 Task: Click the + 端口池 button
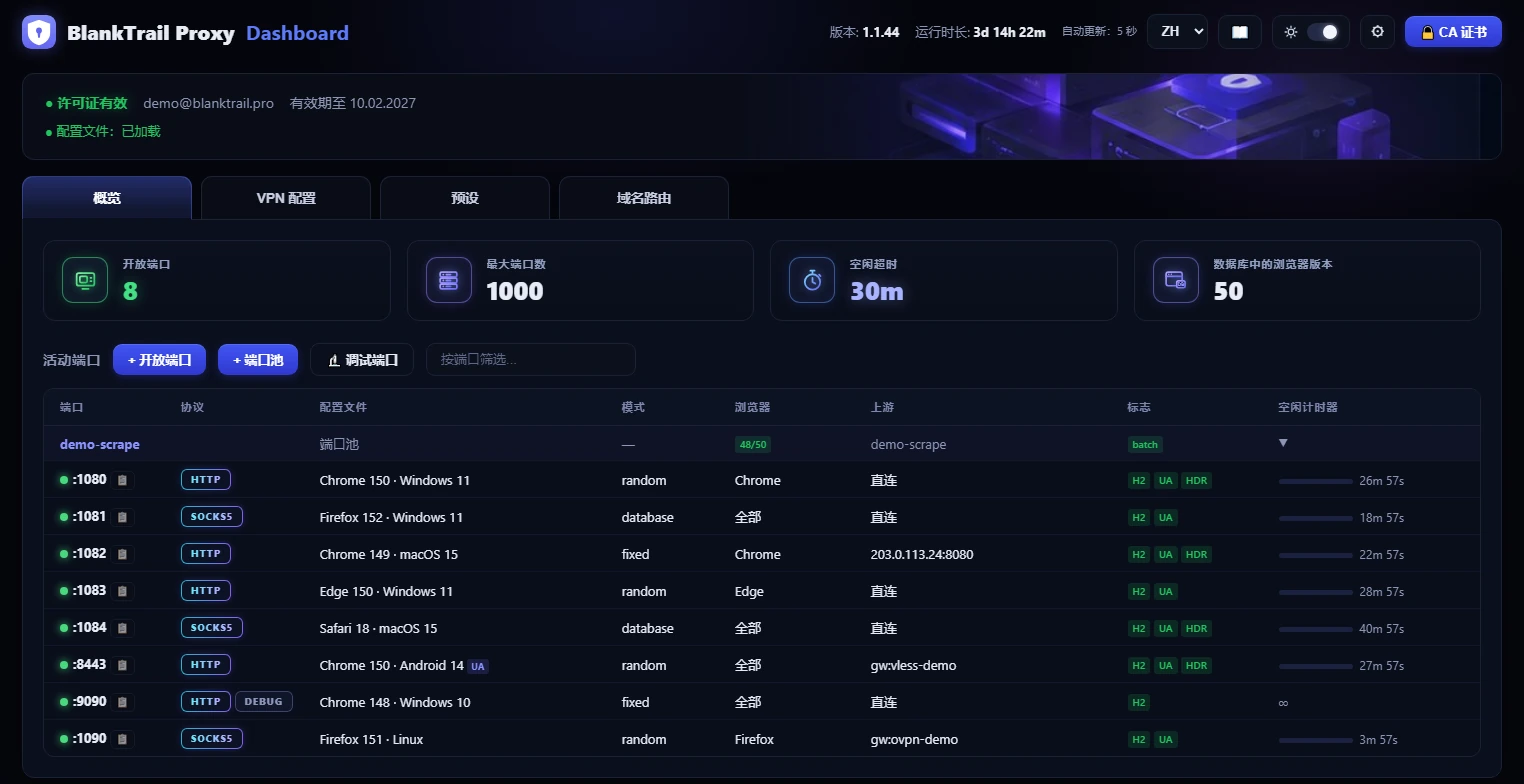pos(258,360)
